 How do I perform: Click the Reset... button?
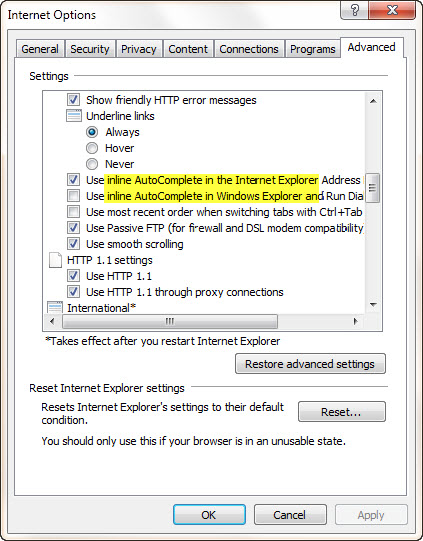tap(341, 412)
